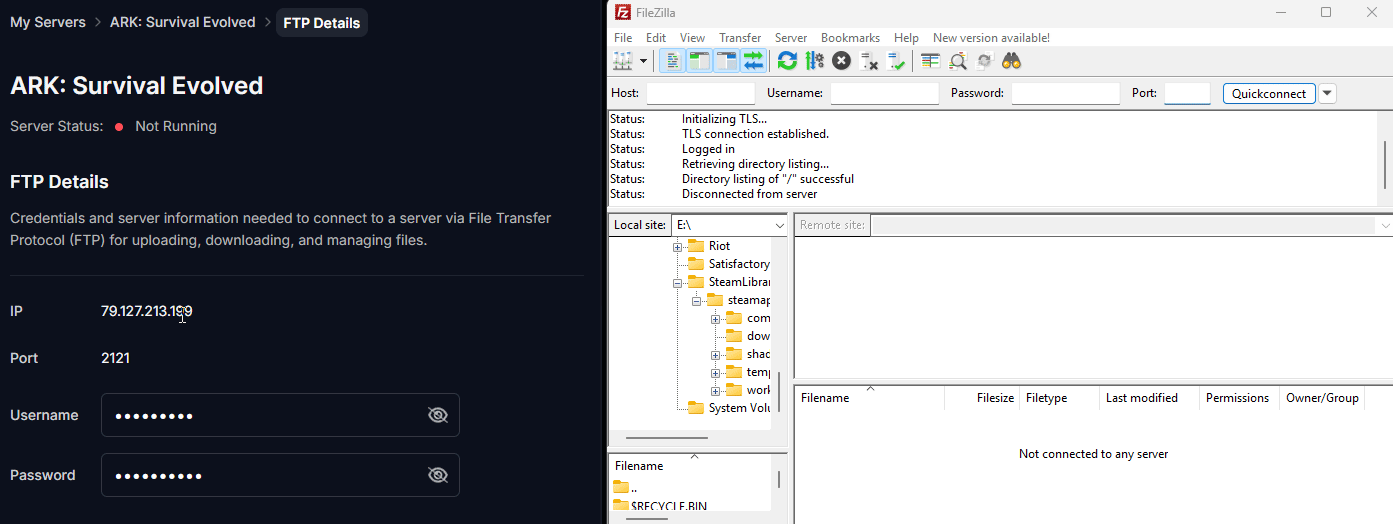Open the Quickconnect history dropdown arrow
Screen dimensions: 1393x524
click(1327, 93)
